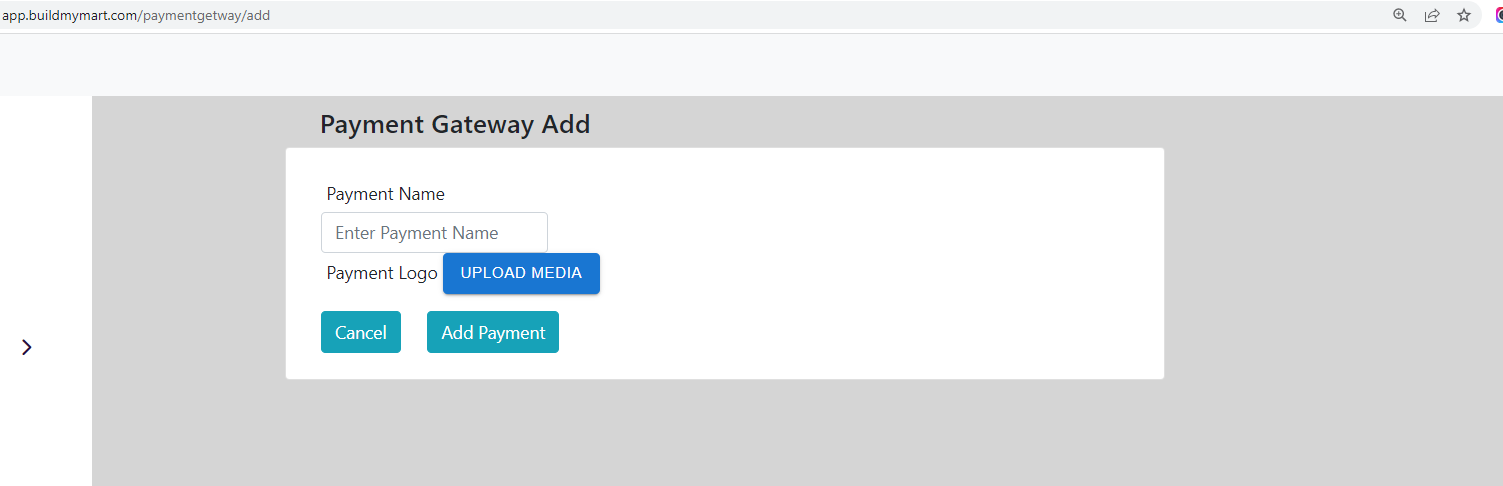
Task: Submit with the Add Payment button
Action: [x=493, y=332]
